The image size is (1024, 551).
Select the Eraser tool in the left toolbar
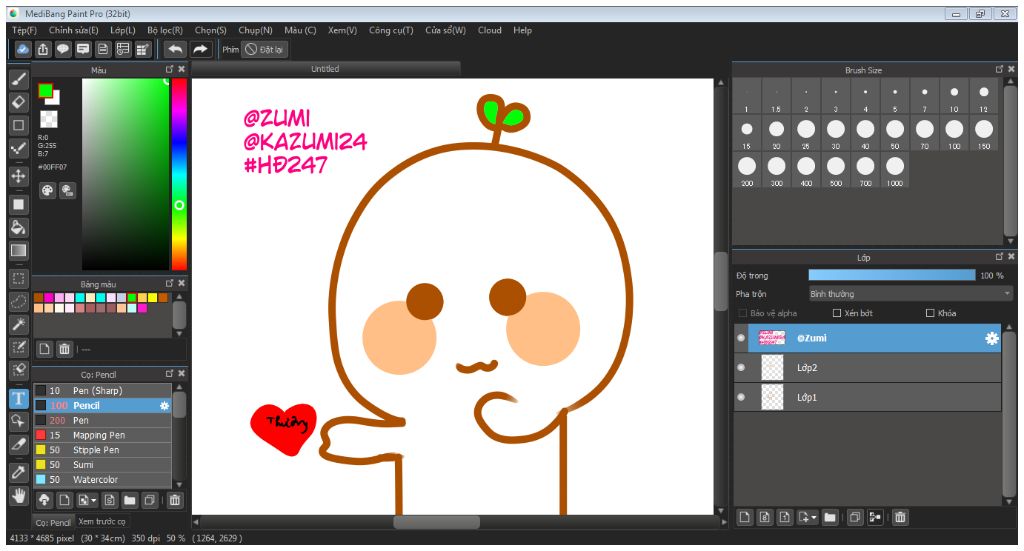[x=19, y=102]
